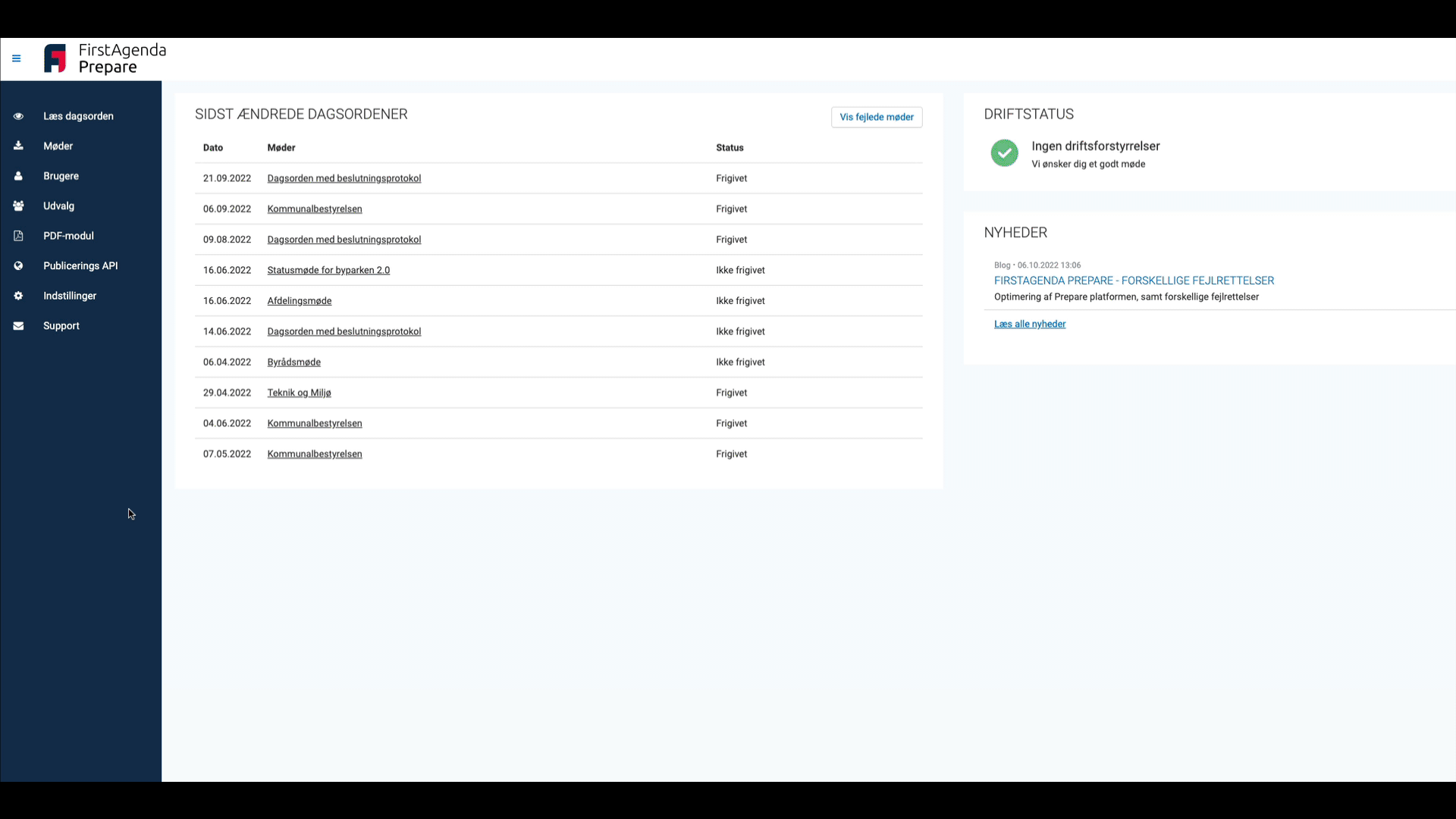Click the Indstillinger gear icon
The height and width of the screenshot is (819, 1456).
[x=17, y=296]
